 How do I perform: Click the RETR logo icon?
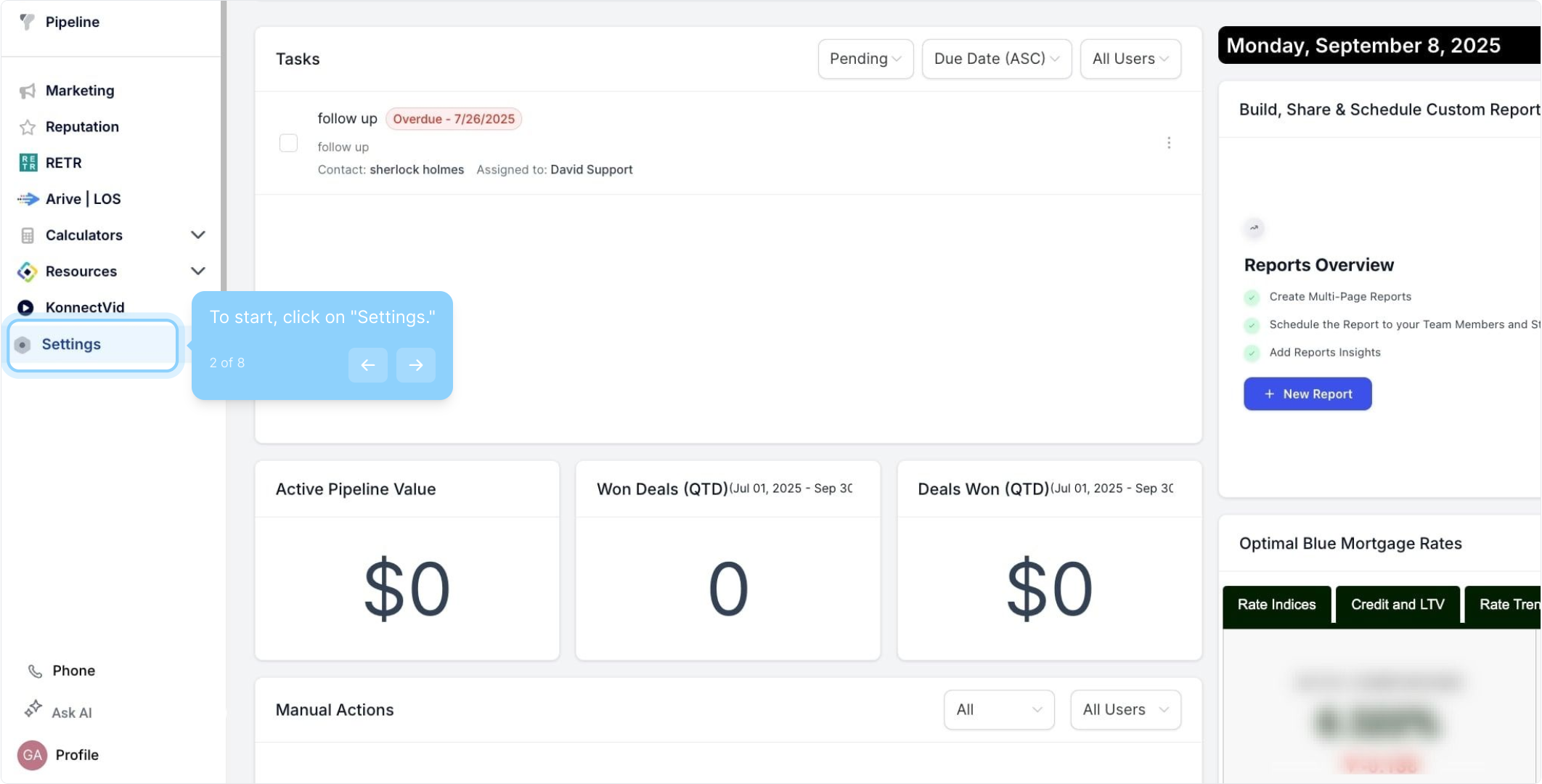pyautogui.click(x=28, y=163)
